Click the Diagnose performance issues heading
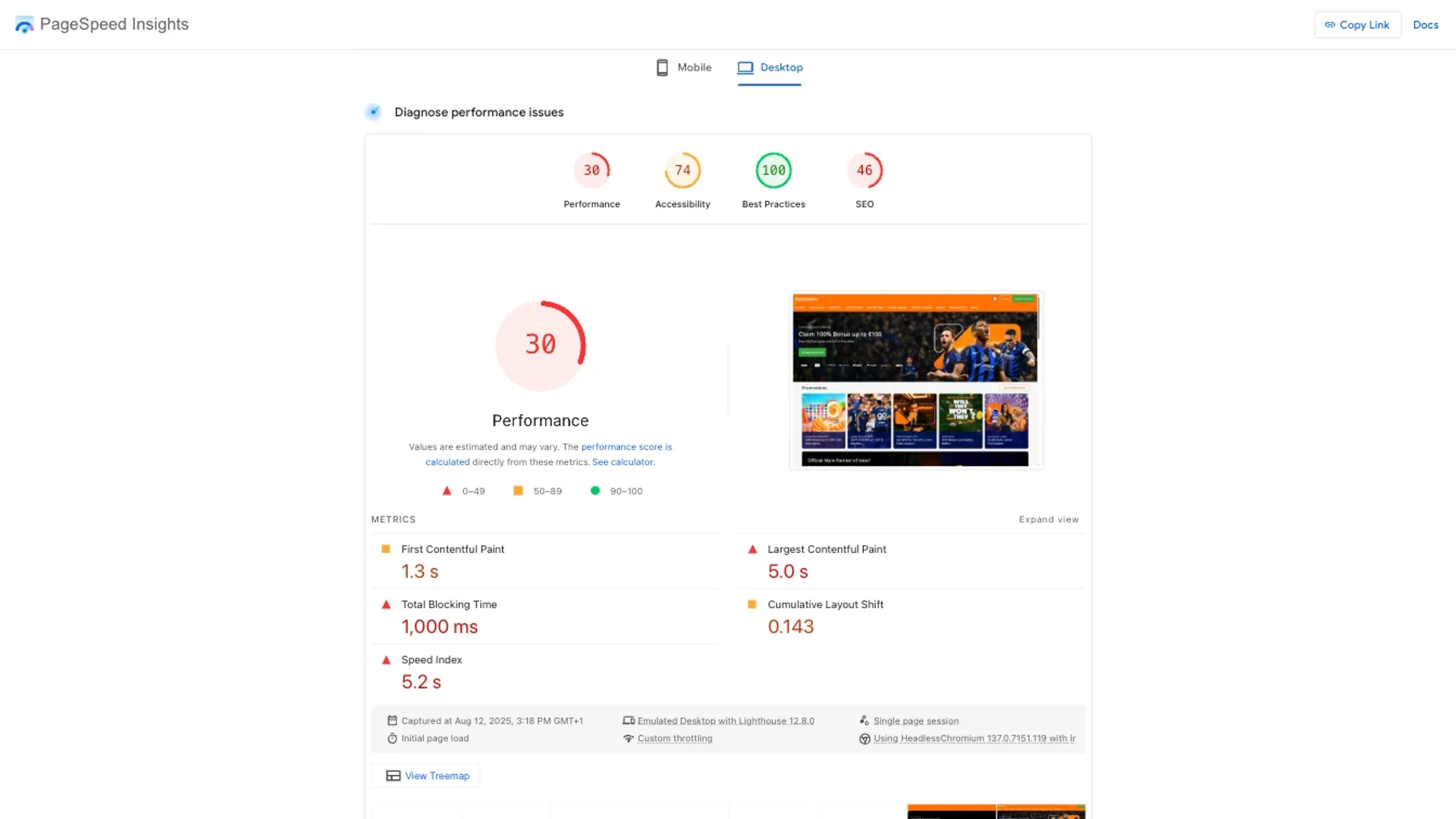Image resolution: width=1456 pixels, height=819 pixels. pos(479,112)
